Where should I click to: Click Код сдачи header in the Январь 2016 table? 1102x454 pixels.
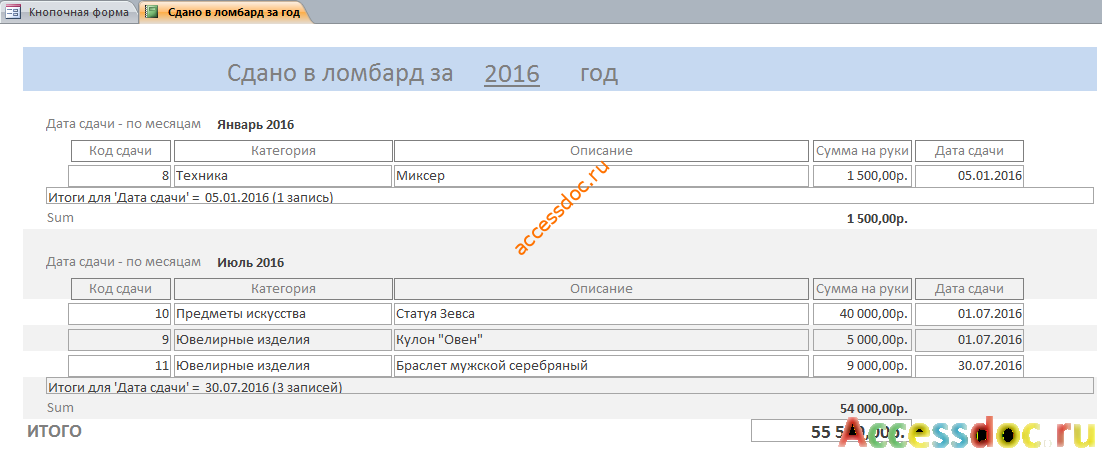click(121, 150)
